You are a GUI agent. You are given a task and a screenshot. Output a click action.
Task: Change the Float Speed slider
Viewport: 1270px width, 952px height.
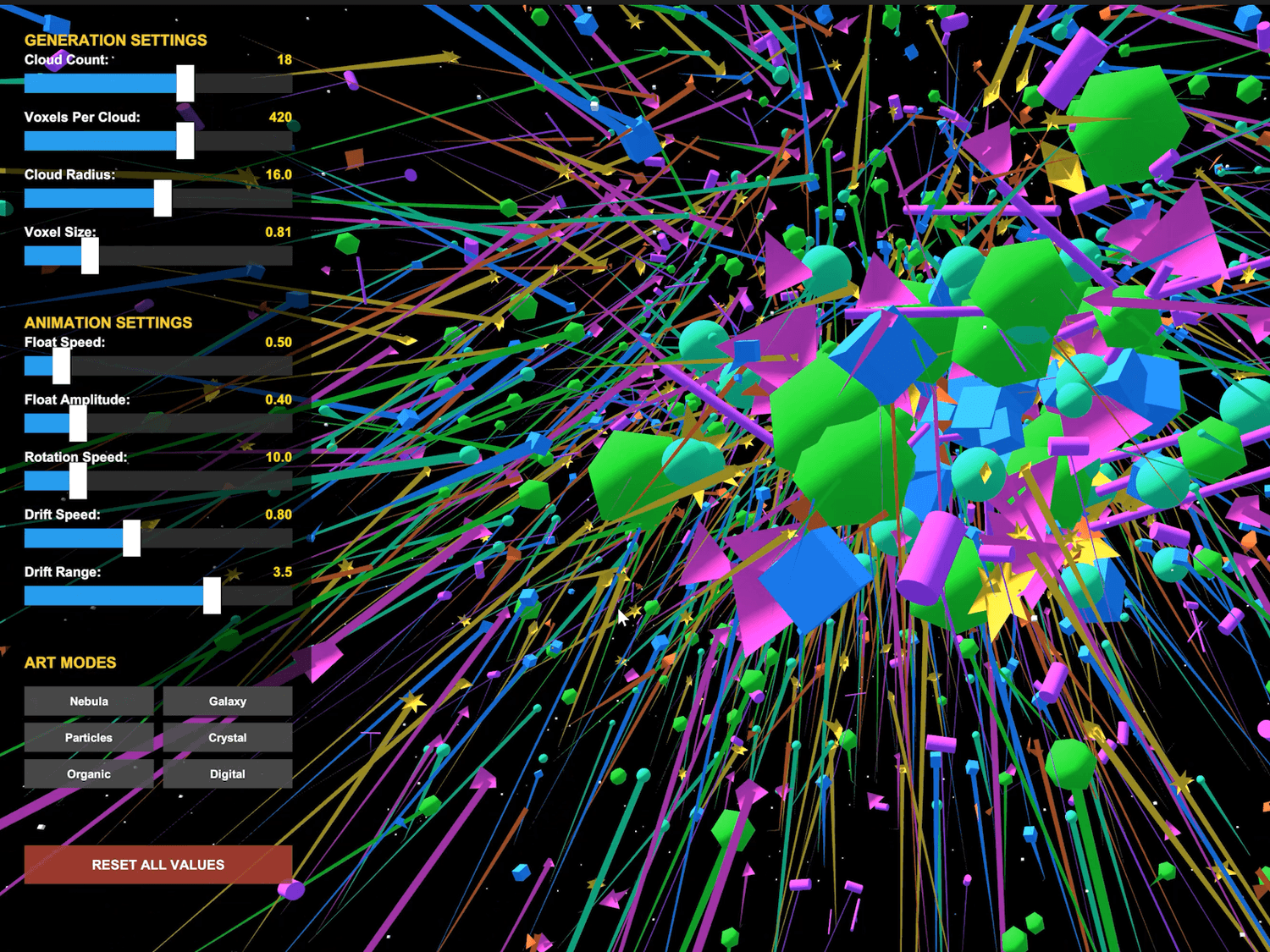tap(158, 366)
